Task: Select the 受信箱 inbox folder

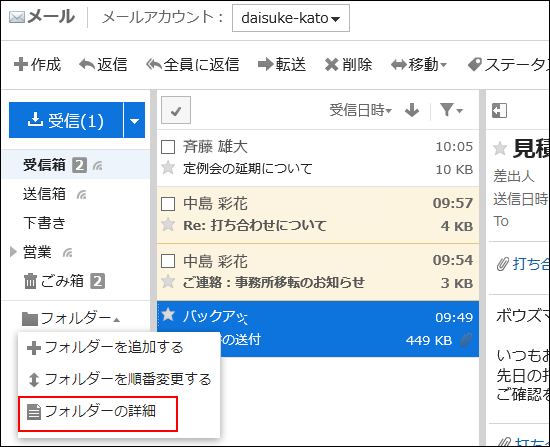Action: [44, 165]
